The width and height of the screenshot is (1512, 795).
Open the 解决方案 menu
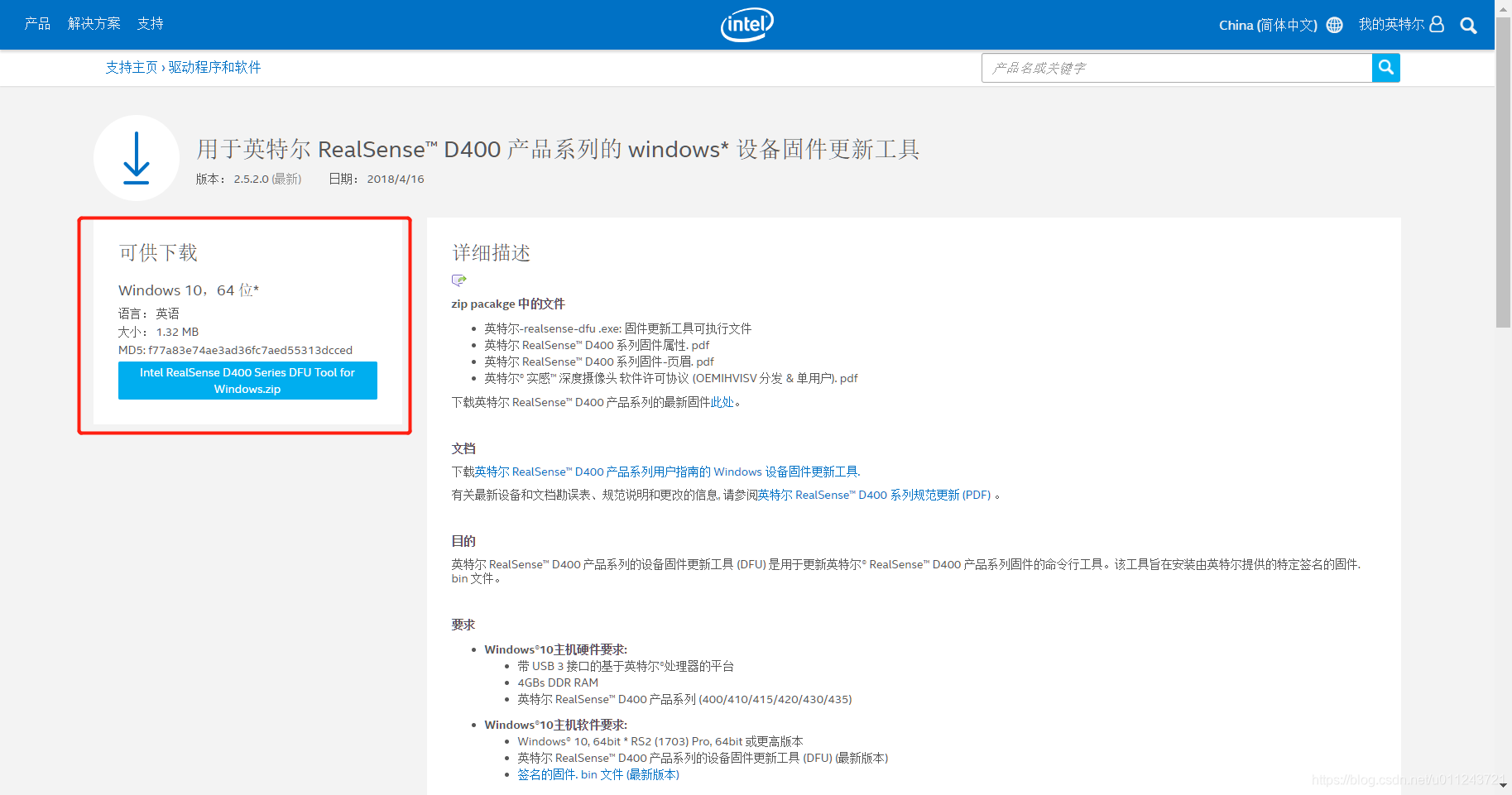(94, 23)
